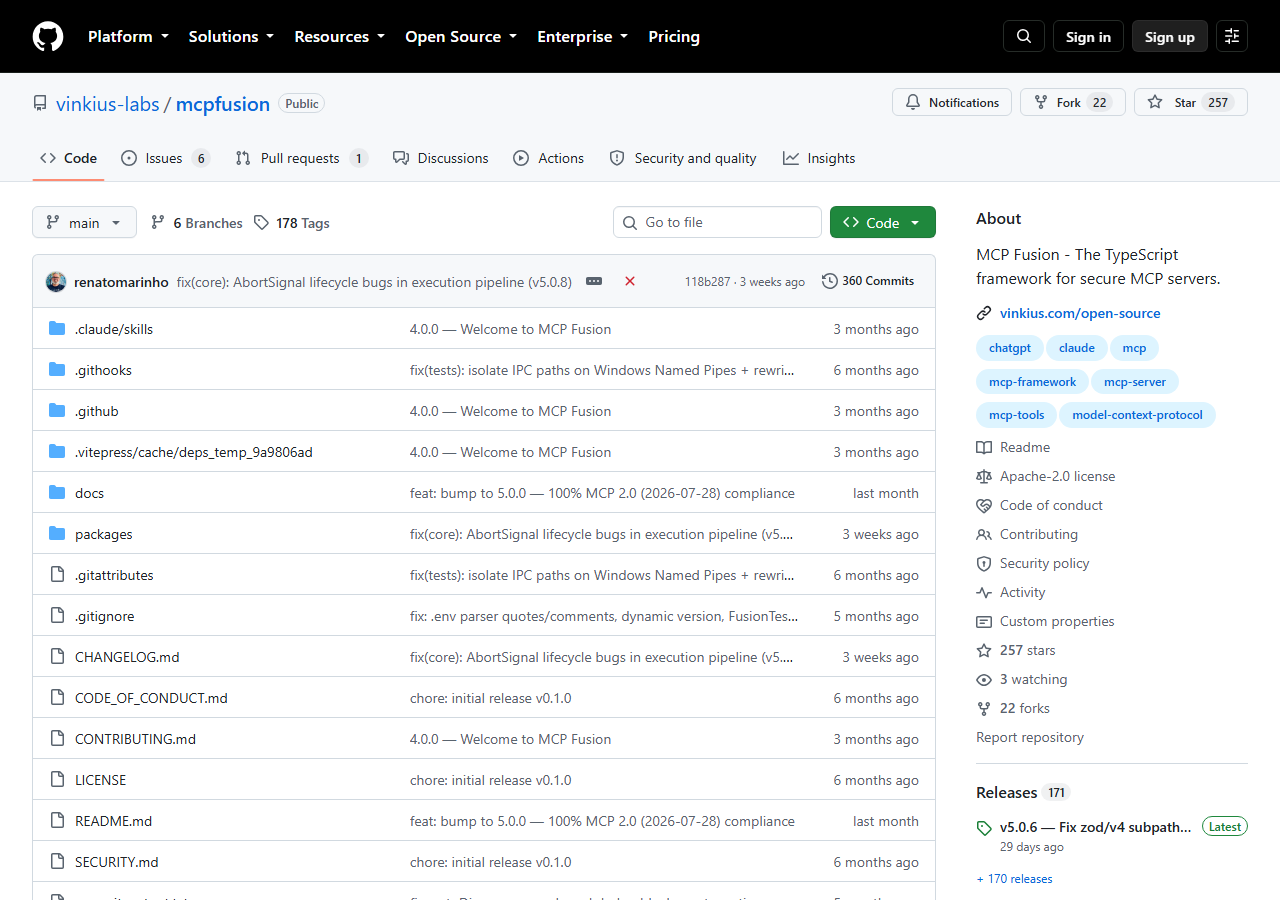The image size is (1280, 900).
Task: Open the model-context-protocol topic tag
Action: coord(1138,415)
